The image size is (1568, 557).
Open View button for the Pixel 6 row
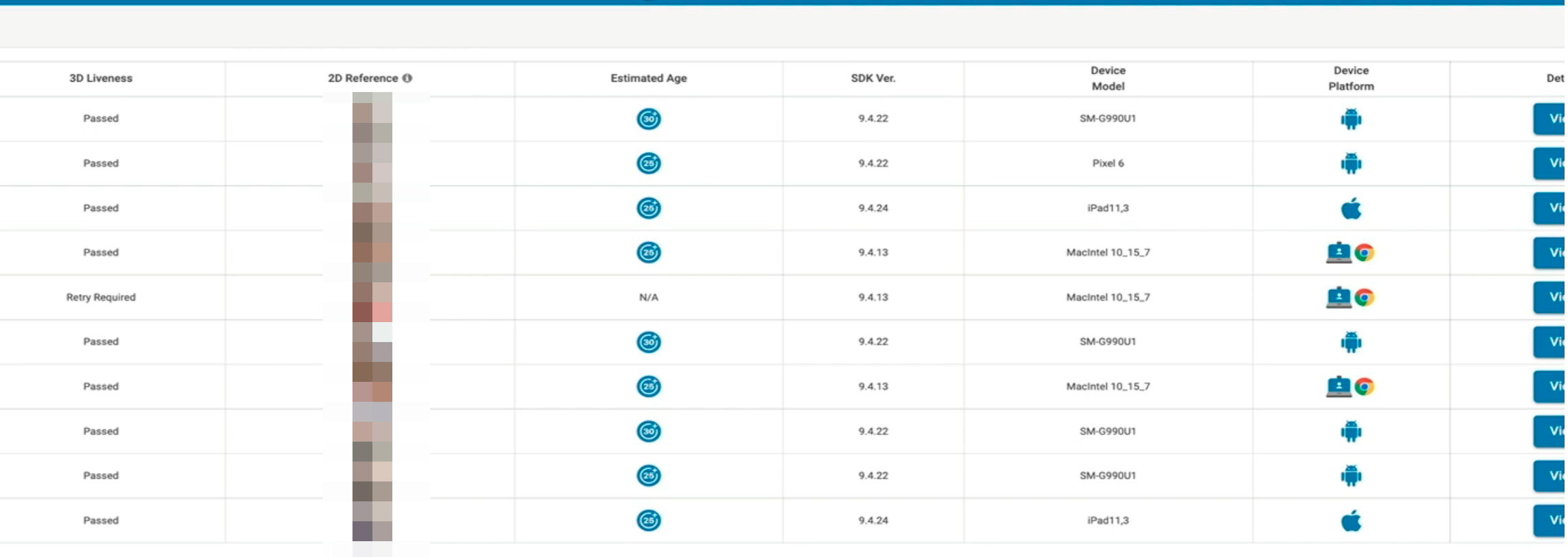(1550, 163)
